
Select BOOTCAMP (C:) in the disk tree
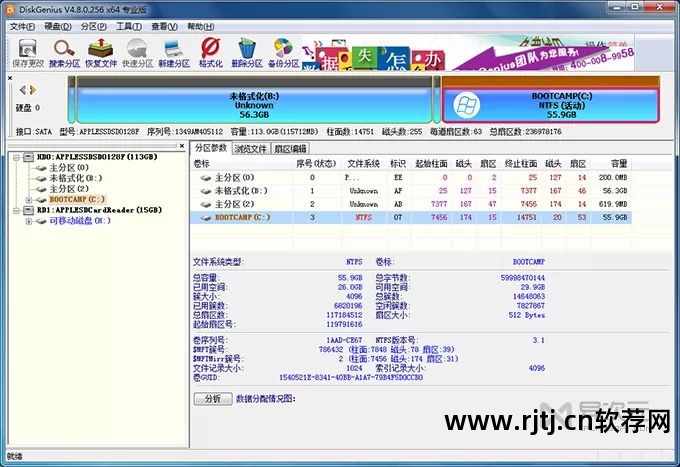tap(77, 199)
